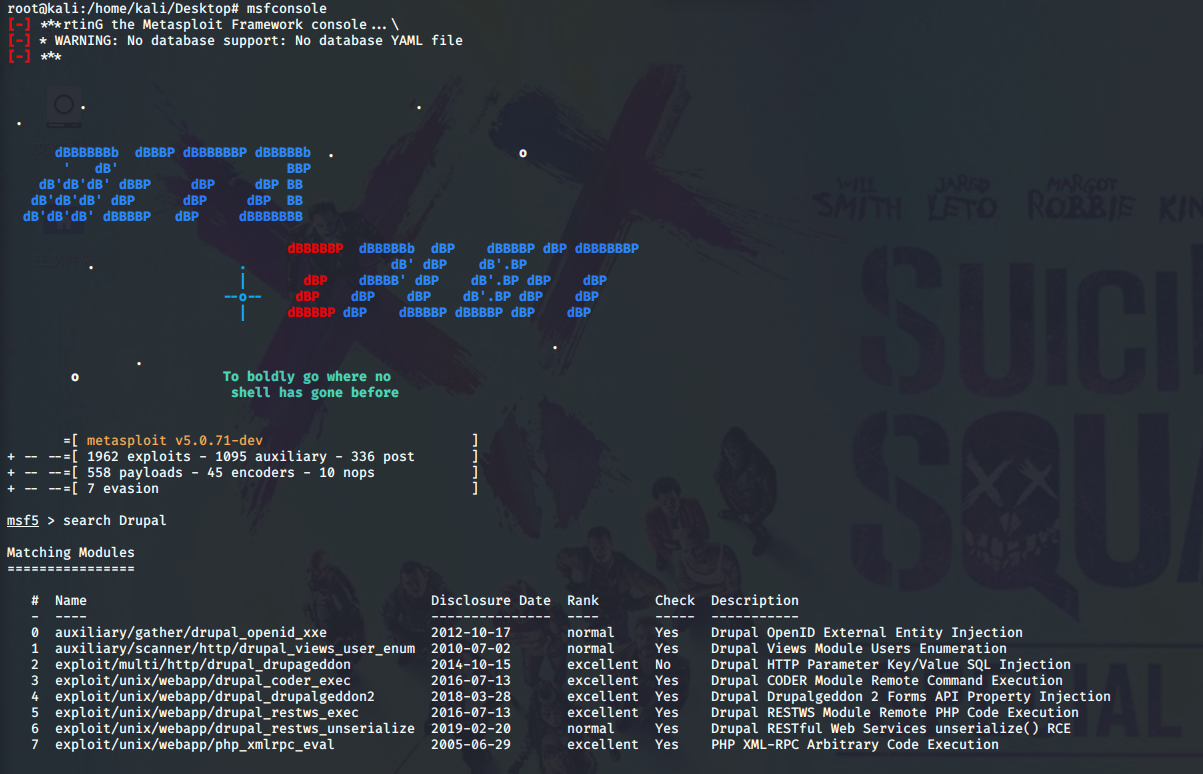This screenshot has width=1203, height=774.
Task: Click the No database YAML file warning
Action: click(251, 41)
